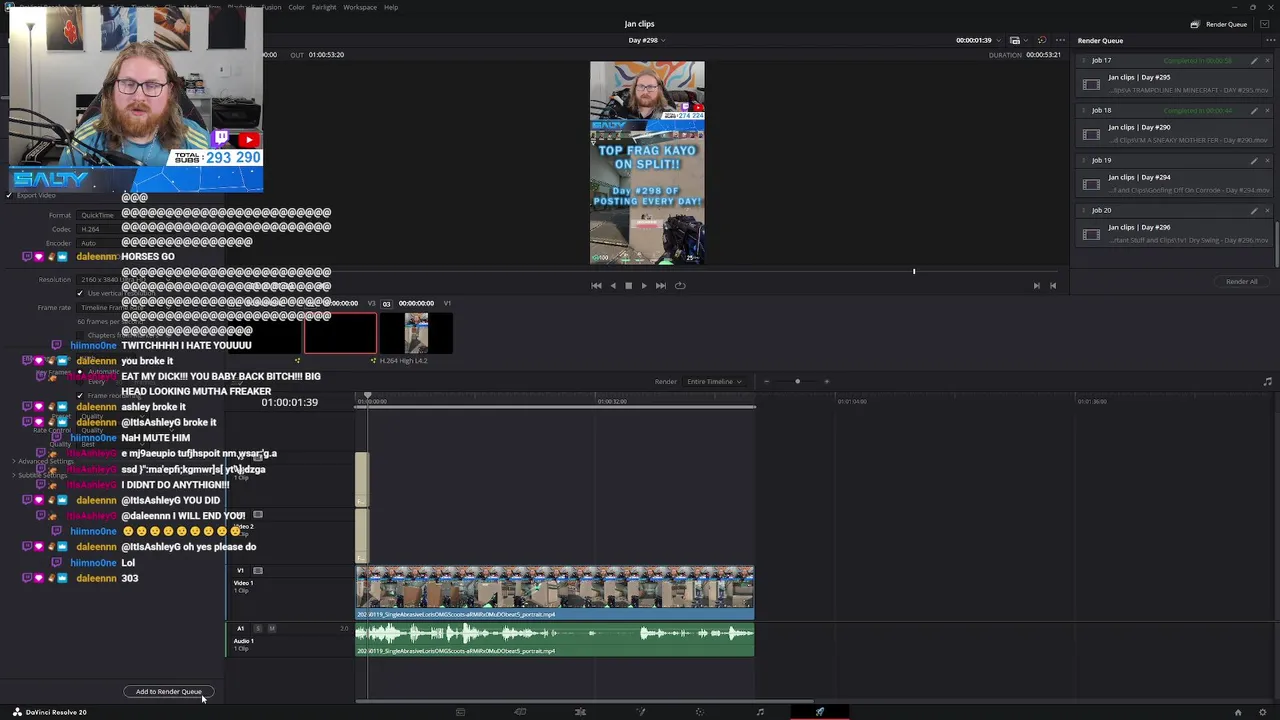Open the Help menu
1280x720 pixels.
(x=391, y=7)
